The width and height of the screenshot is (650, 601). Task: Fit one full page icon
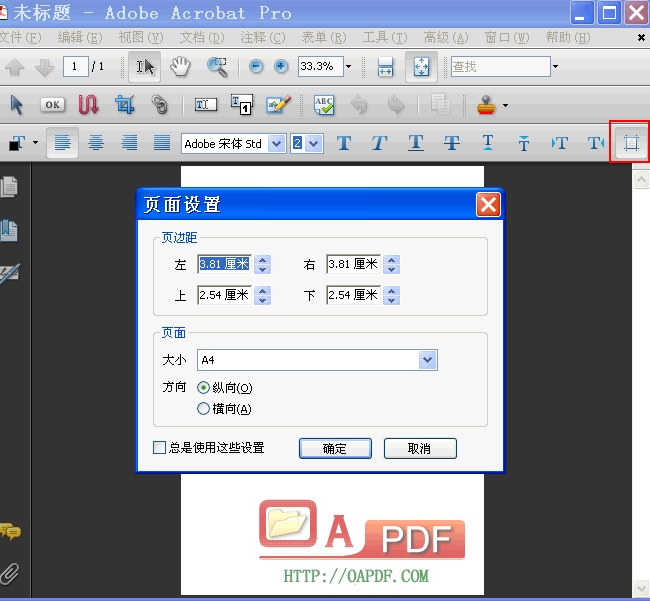[x=421, y=67]
